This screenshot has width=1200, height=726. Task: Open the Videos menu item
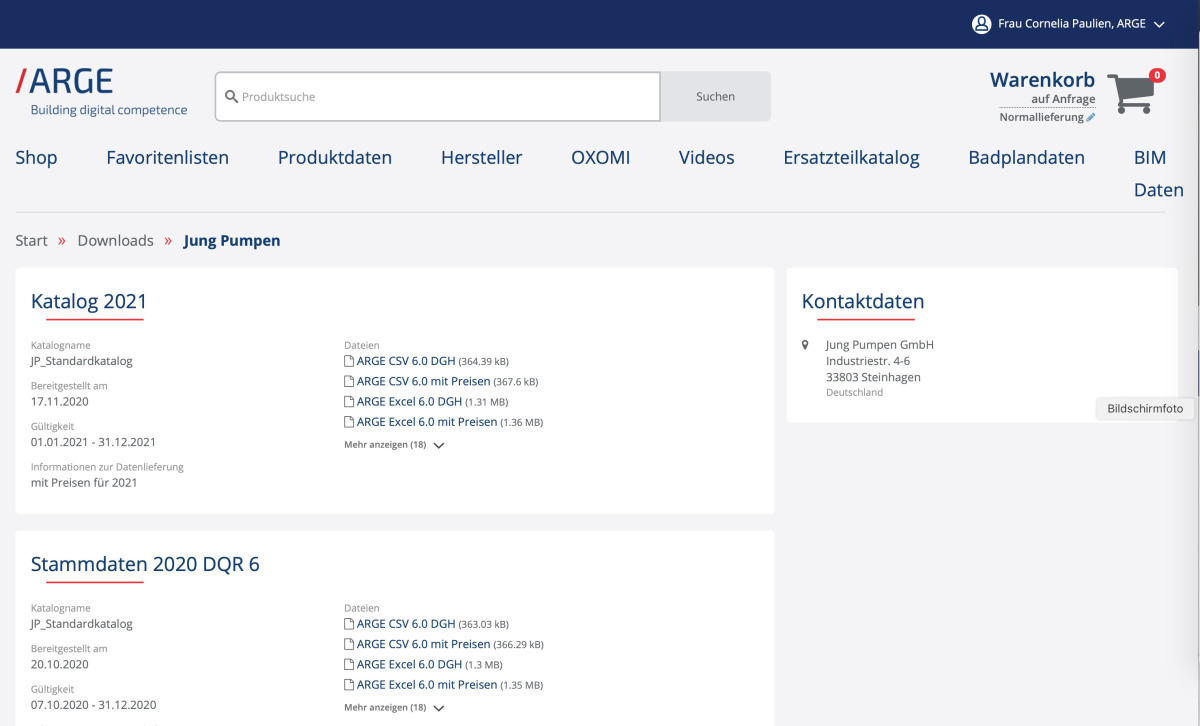click(706, 157)
